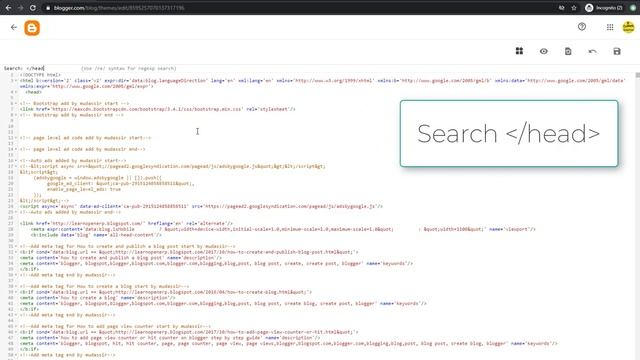Open the Google account avatar
Viewport: 640px width, 360px height.
628,27
